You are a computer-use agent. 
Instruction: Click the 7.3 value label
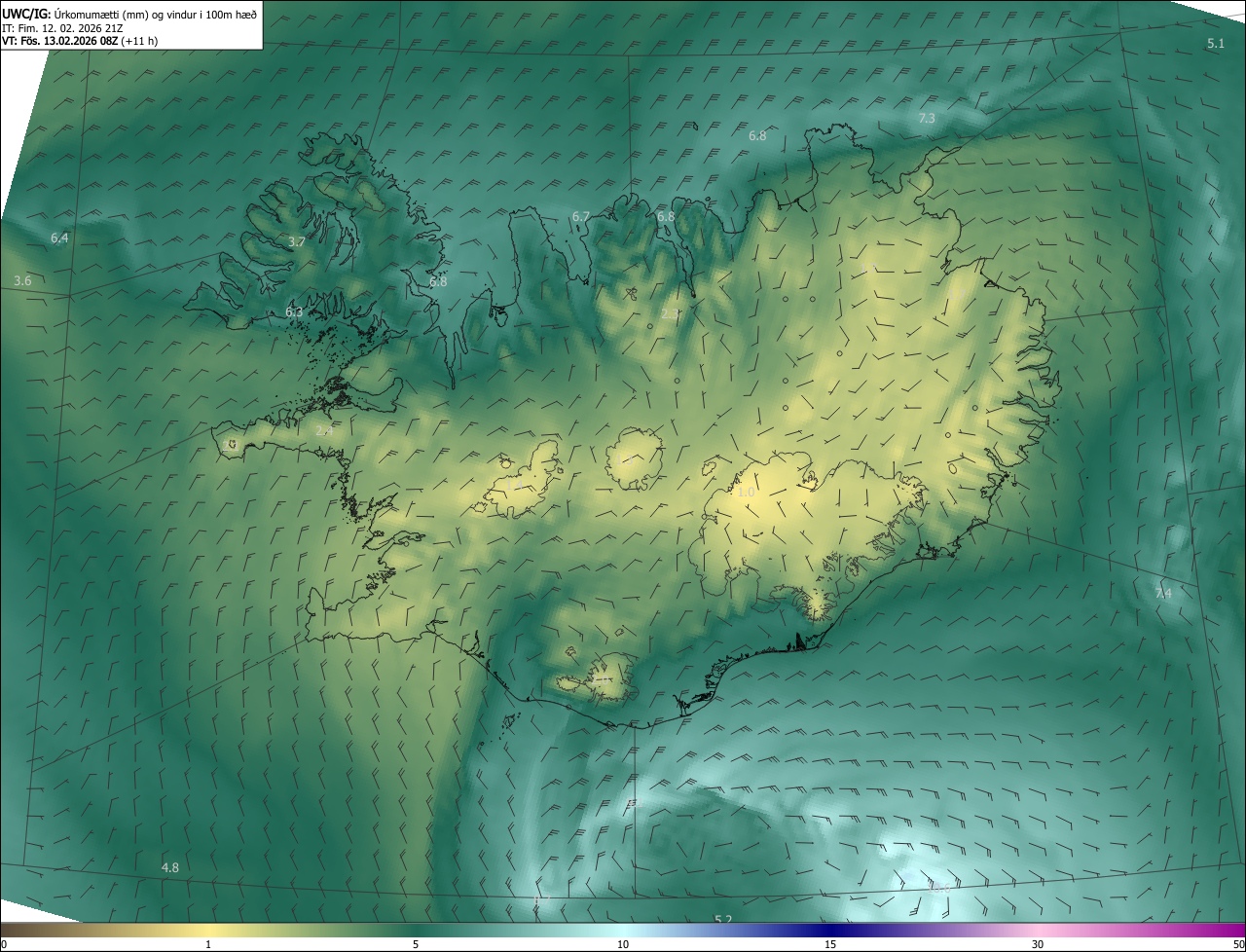click(x=927, y=118)
